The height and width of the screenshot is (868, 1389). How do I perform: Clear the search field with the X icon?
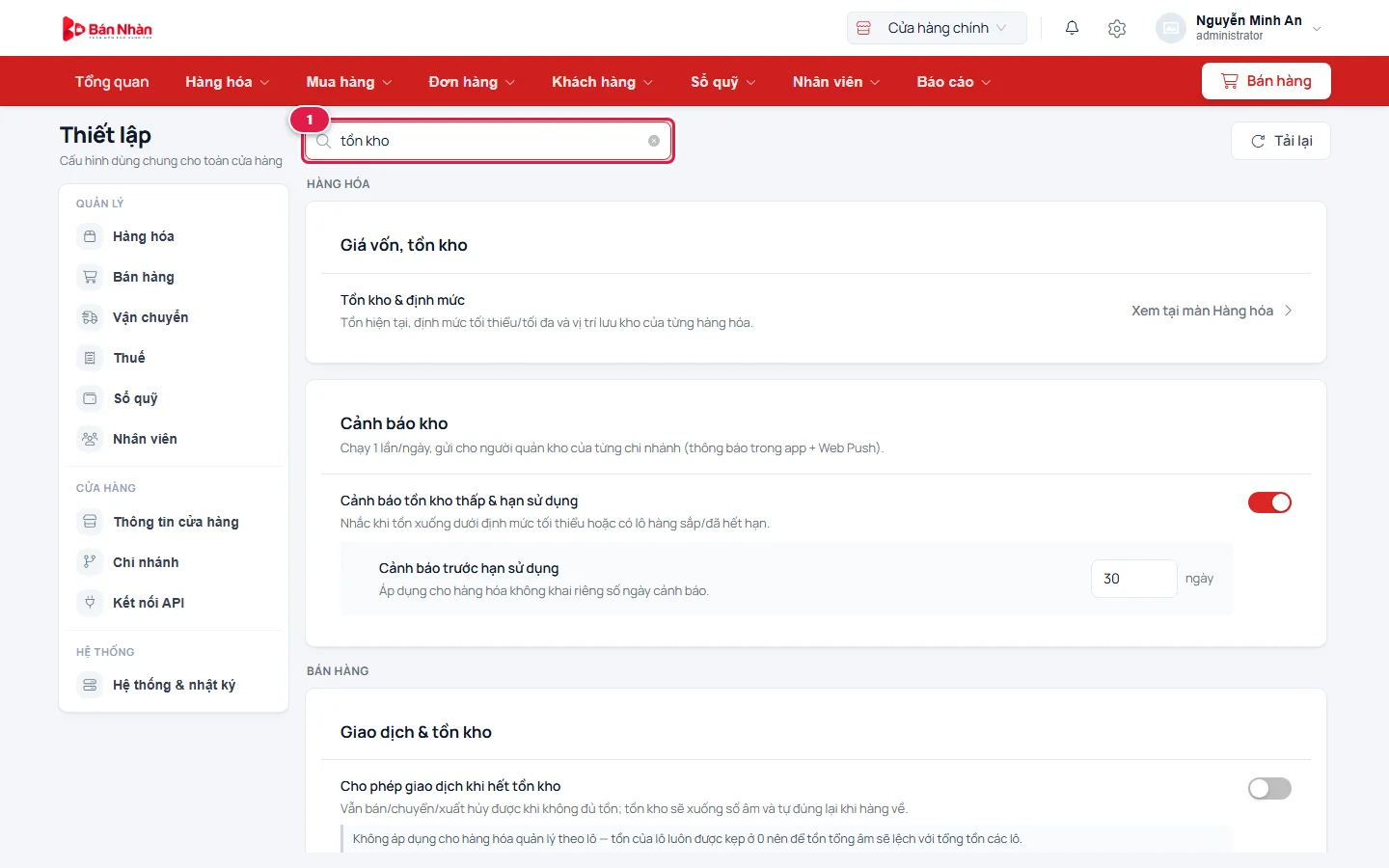click(x=654, y=141)
